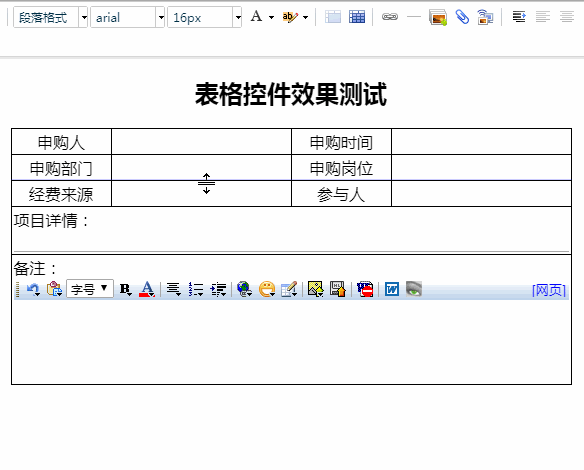Screen dimensions: 584x470
Task: Insert horizontal line from top toolbar
Action: pyautogui.click(x=413, y=17)
